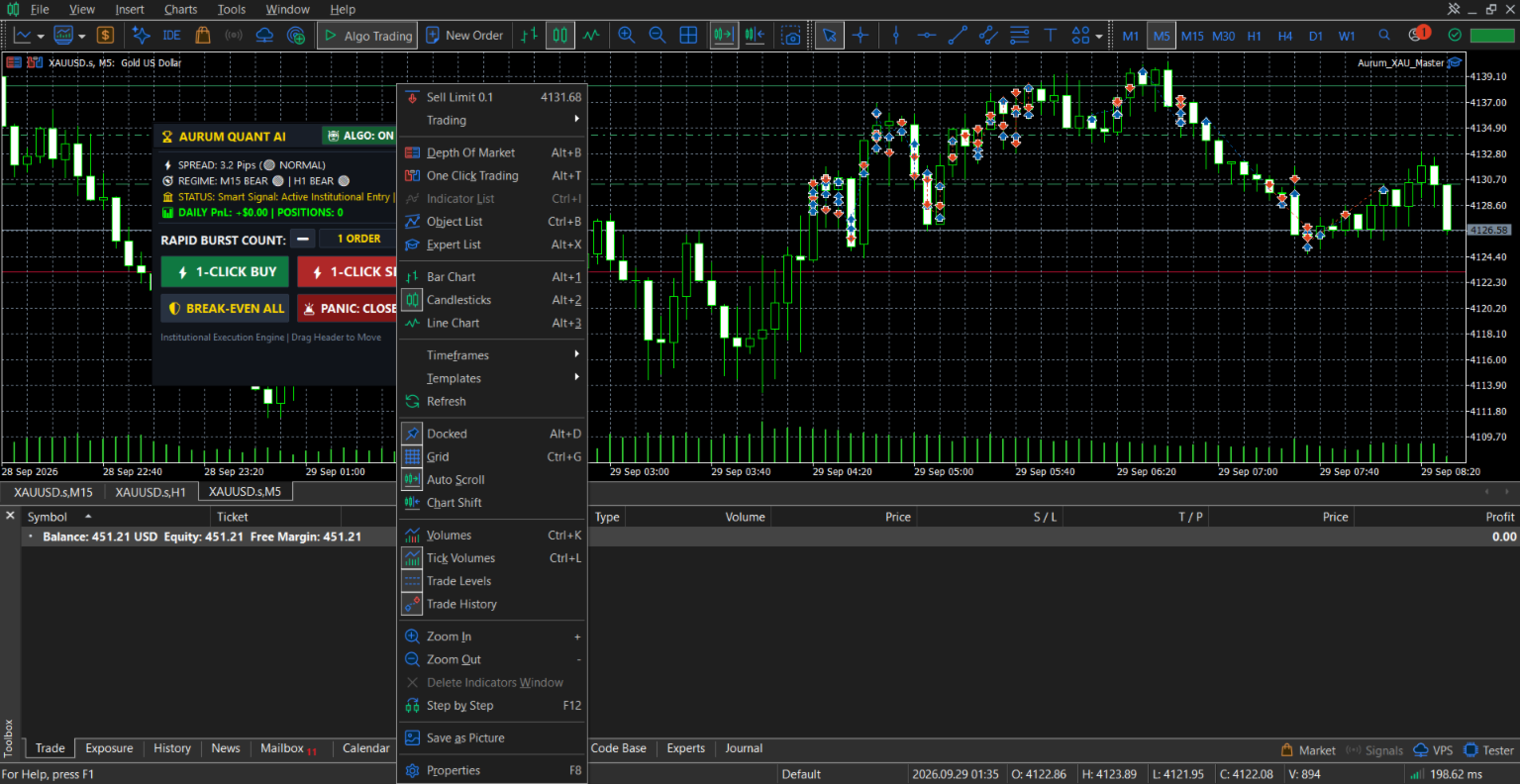The width and height of the screenshot is (1520, 784).
Task: Click the green connection status bar indicator
Action: click(x=1492, y=35)
